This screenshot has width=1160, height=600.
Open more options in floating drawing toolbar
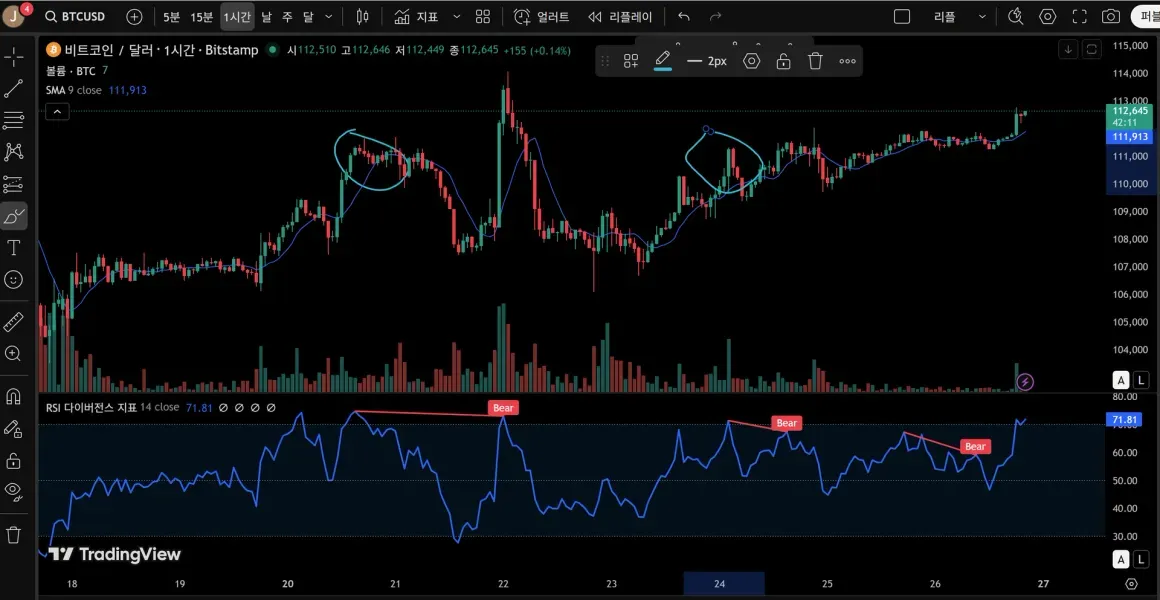(847, 61)
